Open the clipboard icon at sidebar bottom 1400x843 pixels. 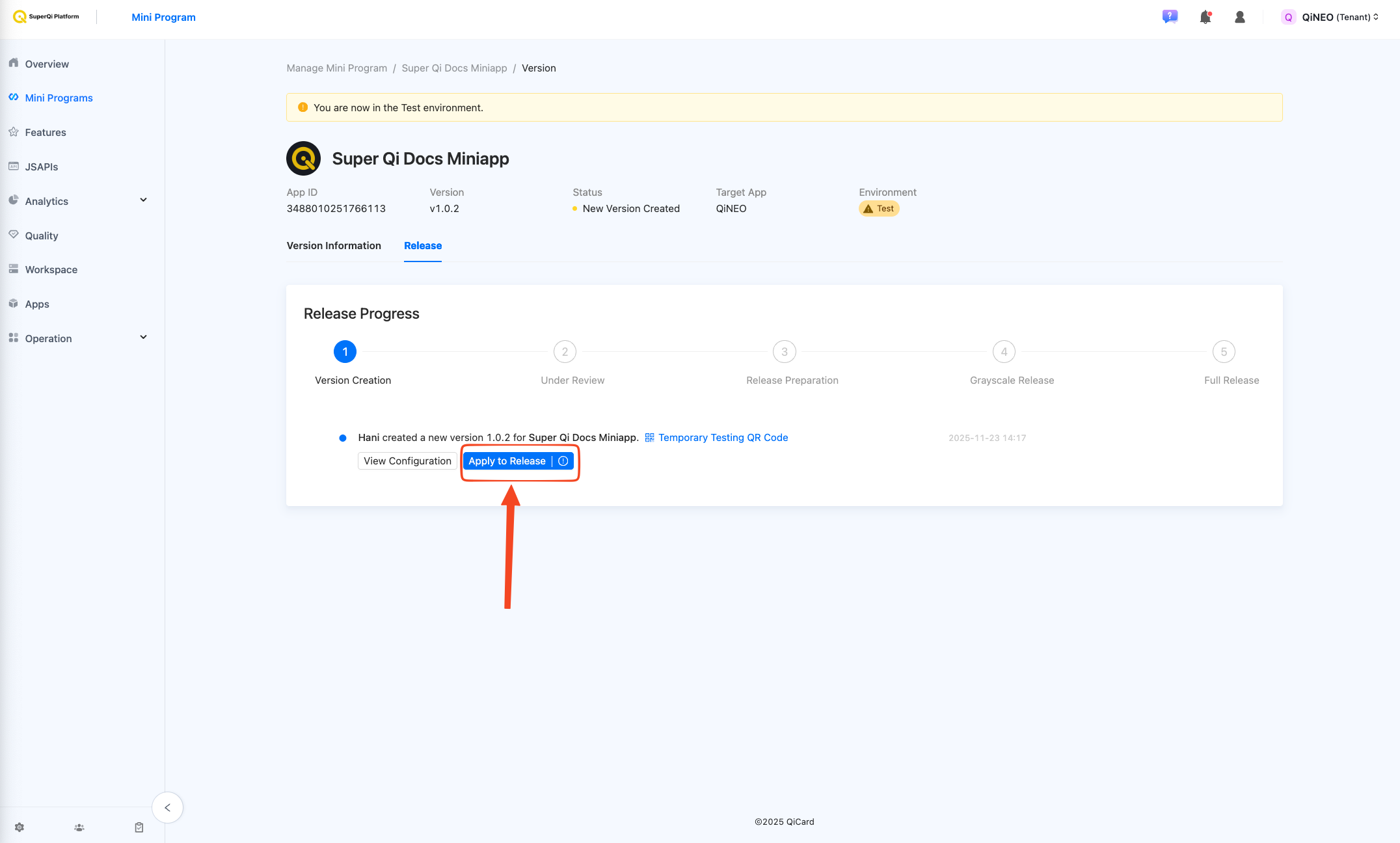[x=139, y=827]
